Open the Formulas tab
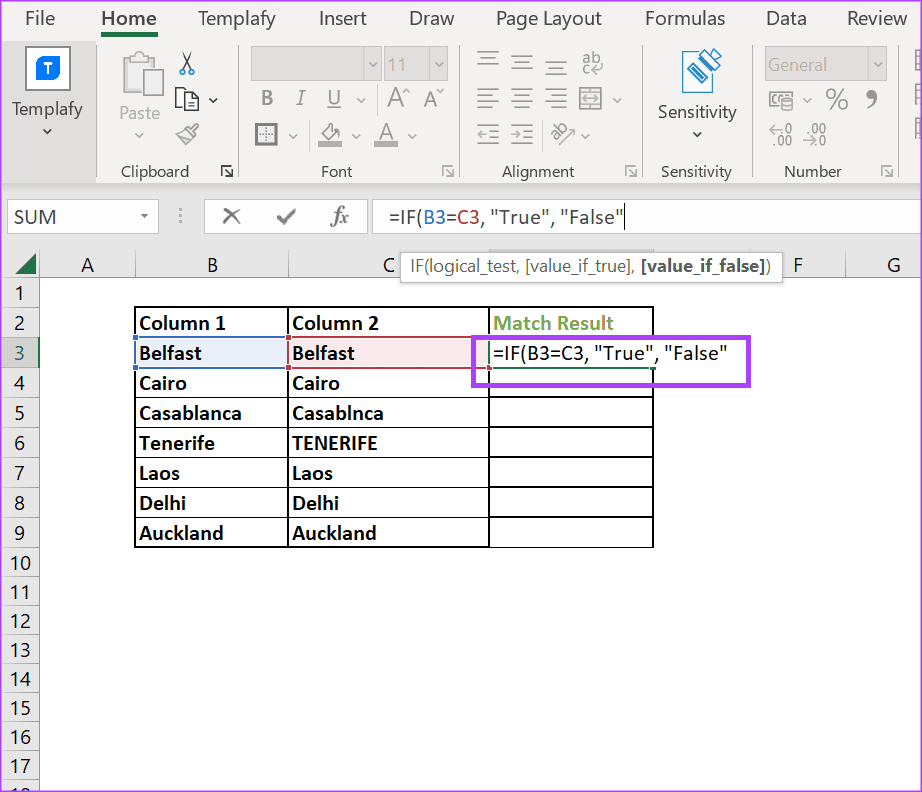The height and width of the screenshot is (792, 922). [685, 18]
